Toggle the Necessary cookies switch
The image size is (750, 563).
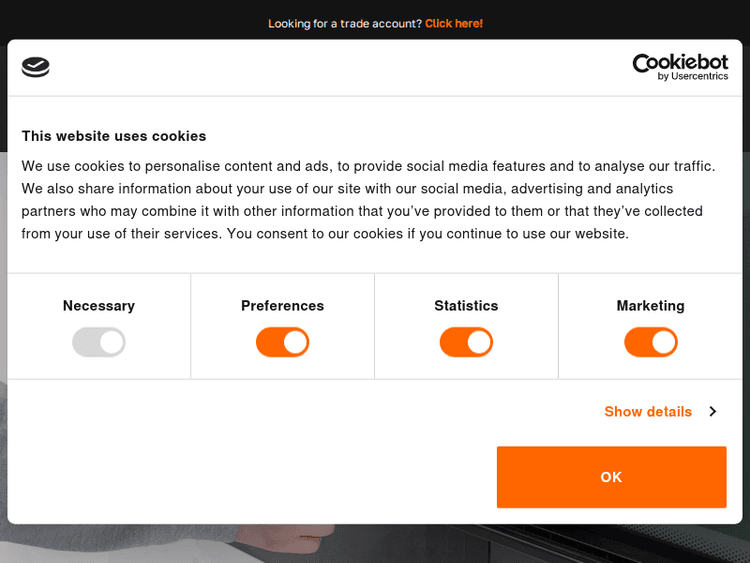tap(99, 343)
